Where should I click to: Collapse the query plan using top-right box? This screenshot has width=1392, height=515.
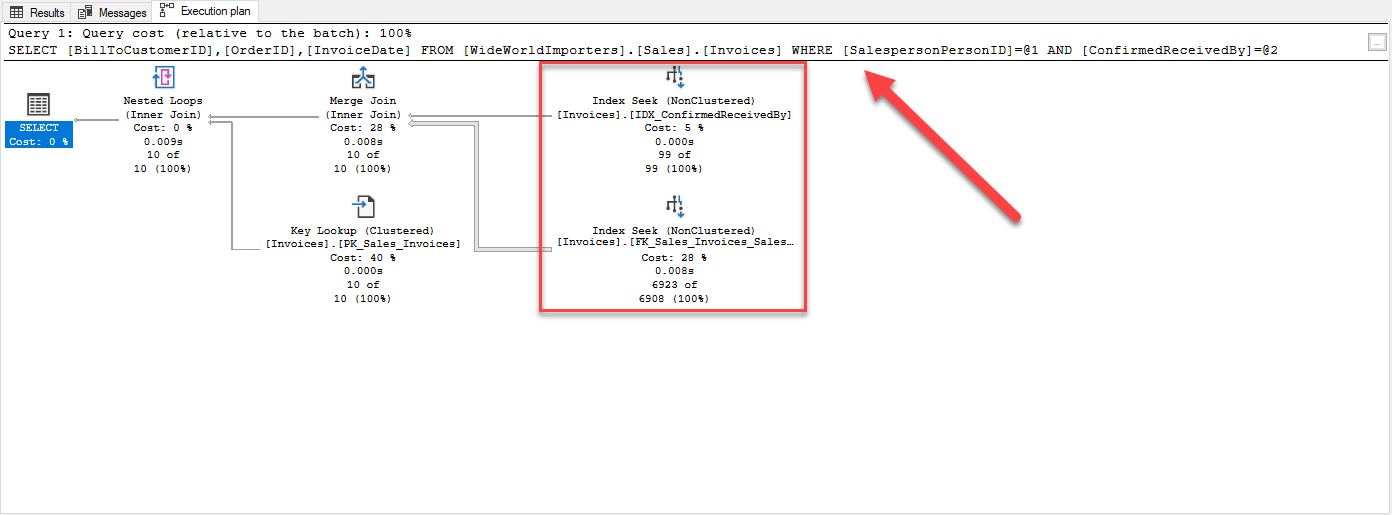click(x=1376, y=41)
